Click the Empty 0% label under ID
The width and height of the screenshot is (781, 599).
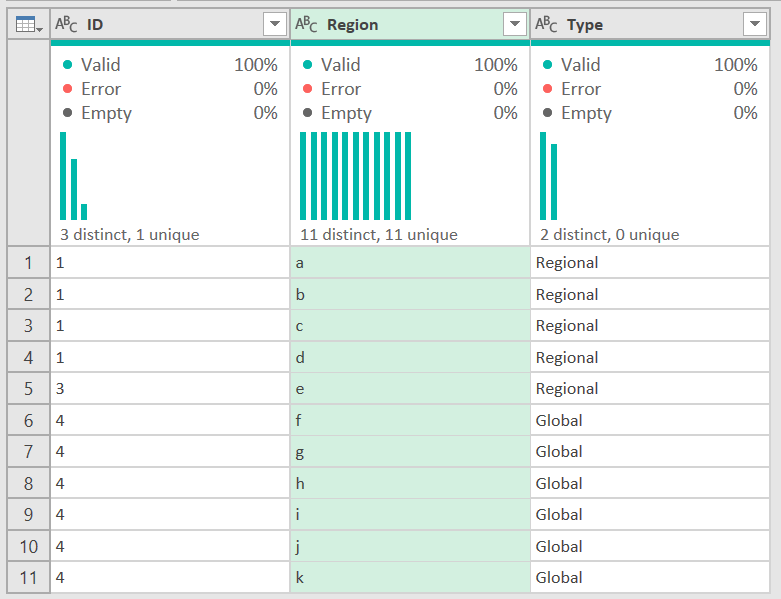click(x=170, y=113)
